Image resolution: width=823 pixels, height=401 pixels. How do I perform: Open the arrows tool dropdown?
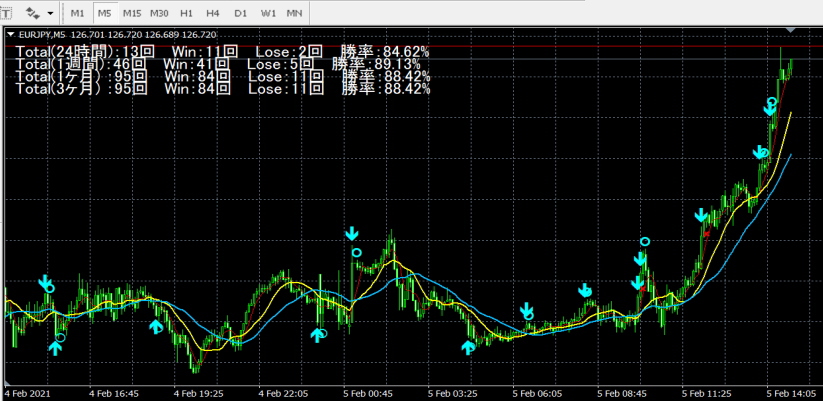[50, 13]
